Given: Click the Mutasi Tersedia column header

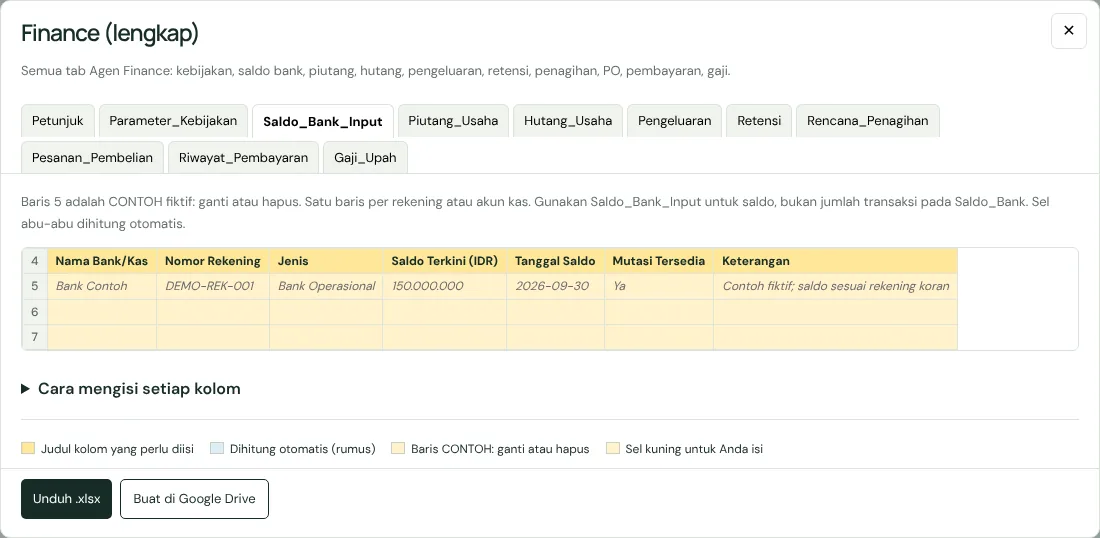Looking at the screenshot, I should click(x=659, y=261).
